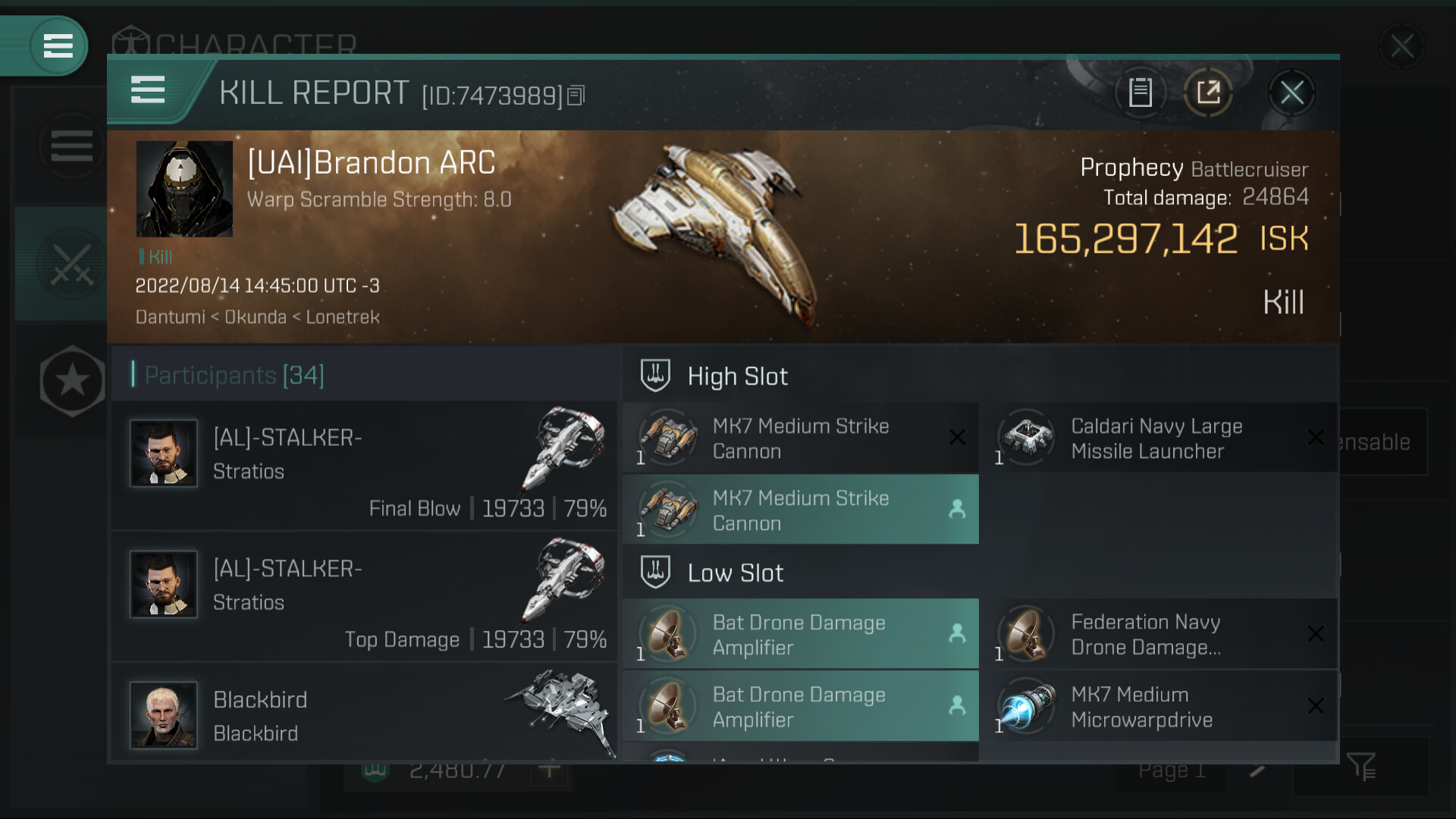Select first MK7 Medium Strike Cannon row

click(x=801, y=438)
